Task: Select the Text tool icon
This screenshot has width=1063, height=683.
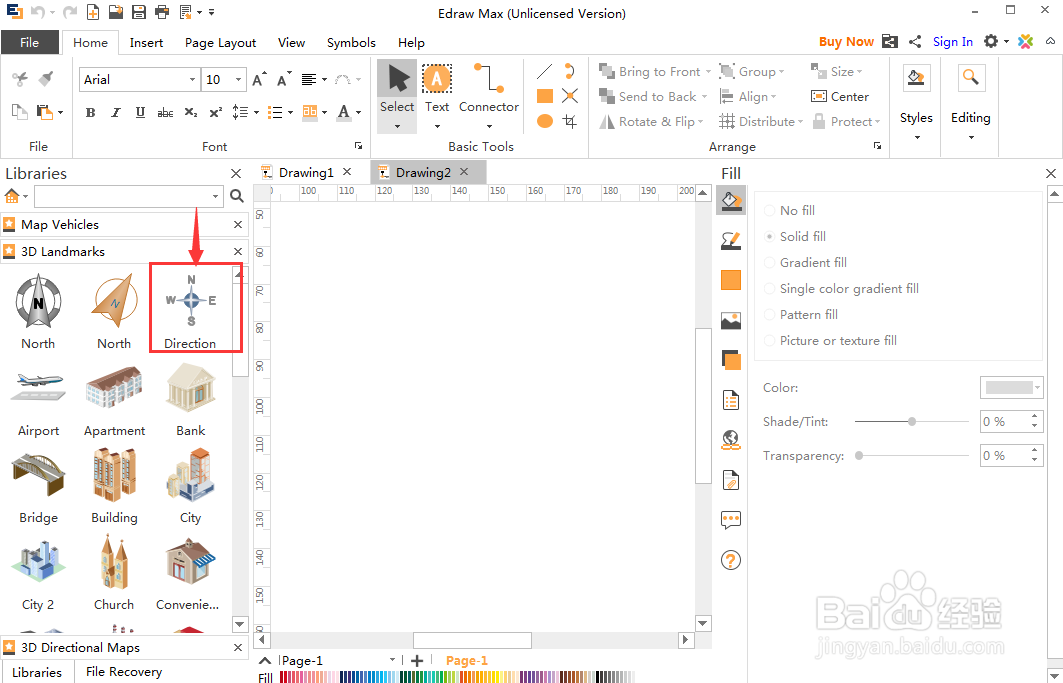Action: tap(437, 79)
